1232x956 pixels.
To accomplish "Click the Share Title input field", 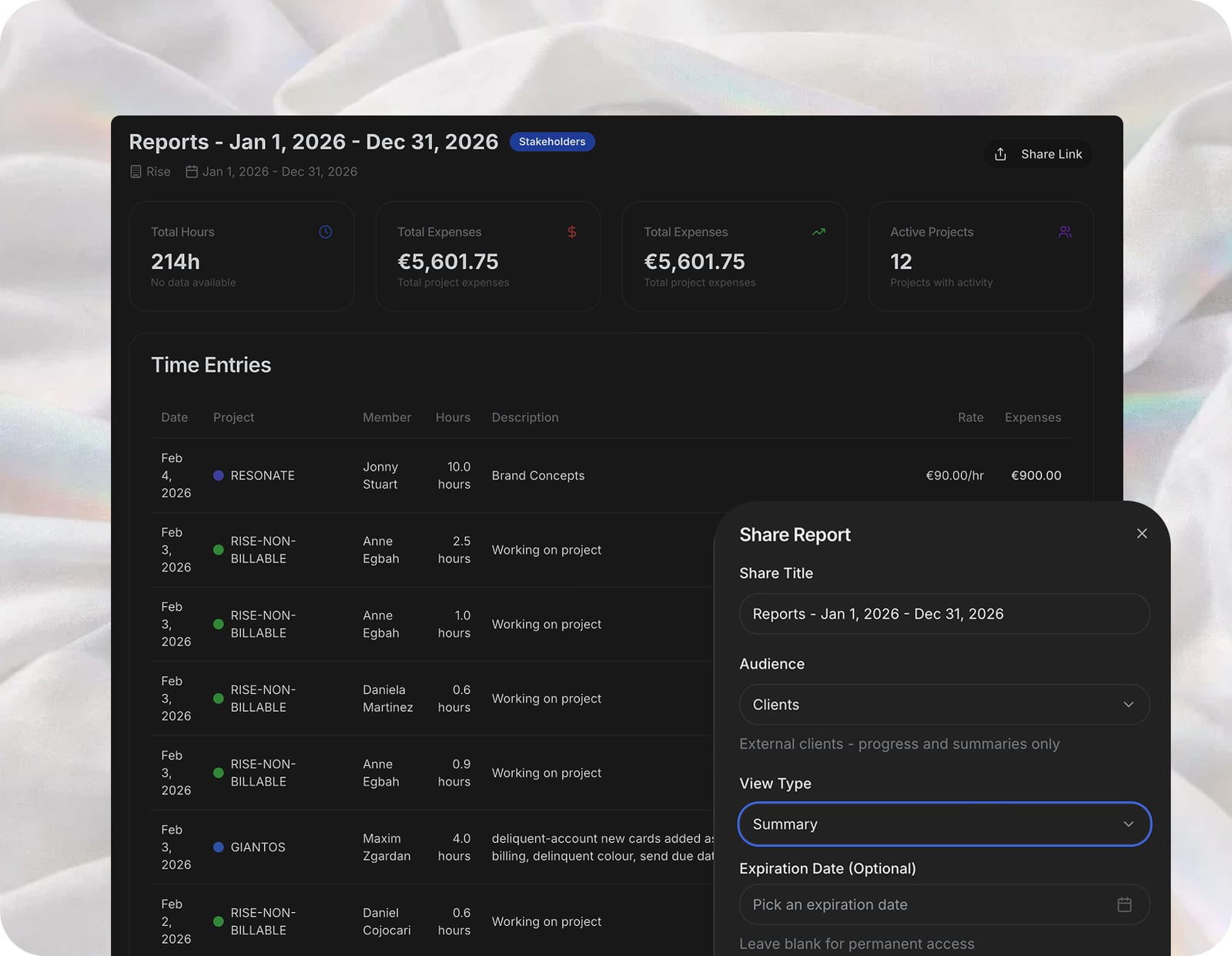I will tap(944, 614).
